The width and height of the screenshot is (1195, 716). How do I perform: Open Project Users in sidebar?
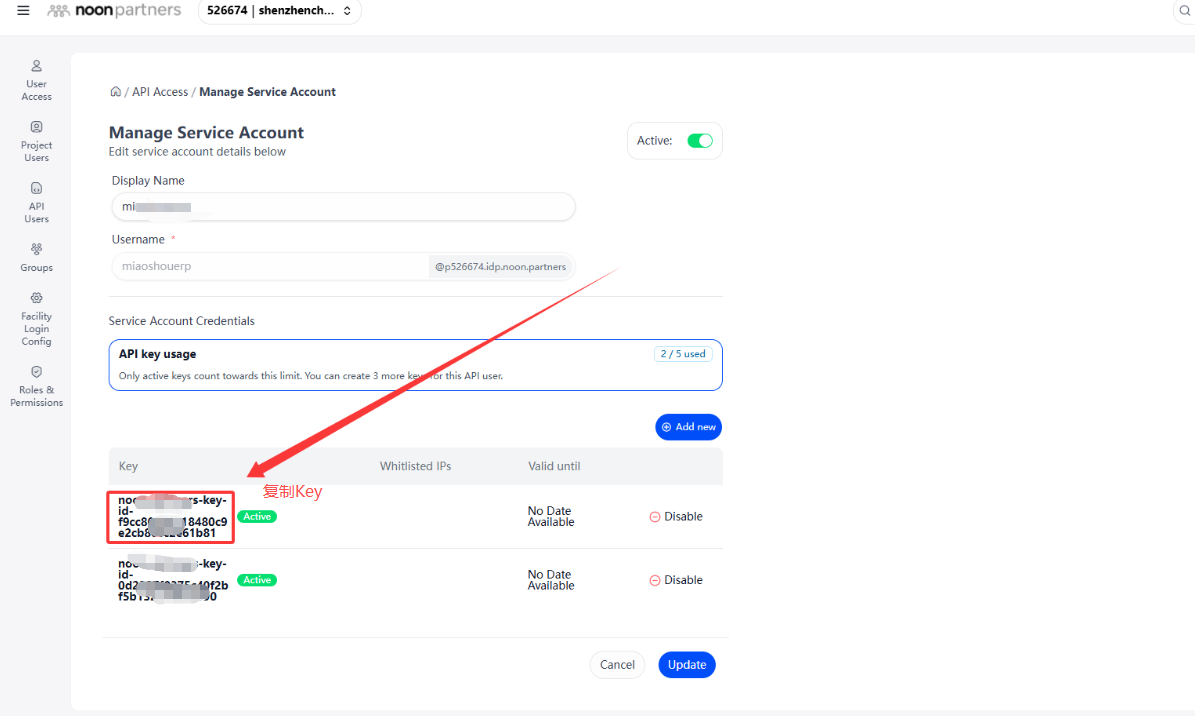pyautogui.click(x=37, y=127)
